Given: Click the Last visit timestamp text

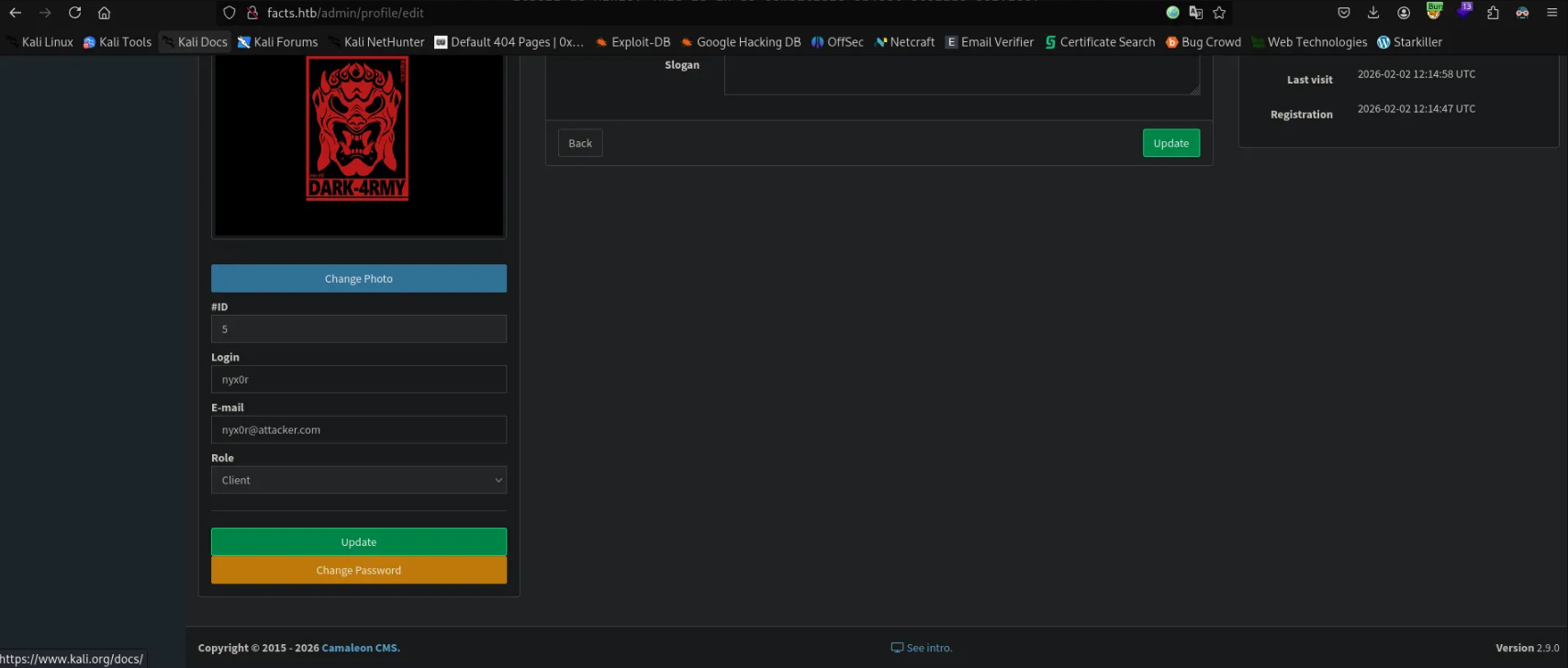Looking at the screenshot, I should click(x=1417, y=74).
